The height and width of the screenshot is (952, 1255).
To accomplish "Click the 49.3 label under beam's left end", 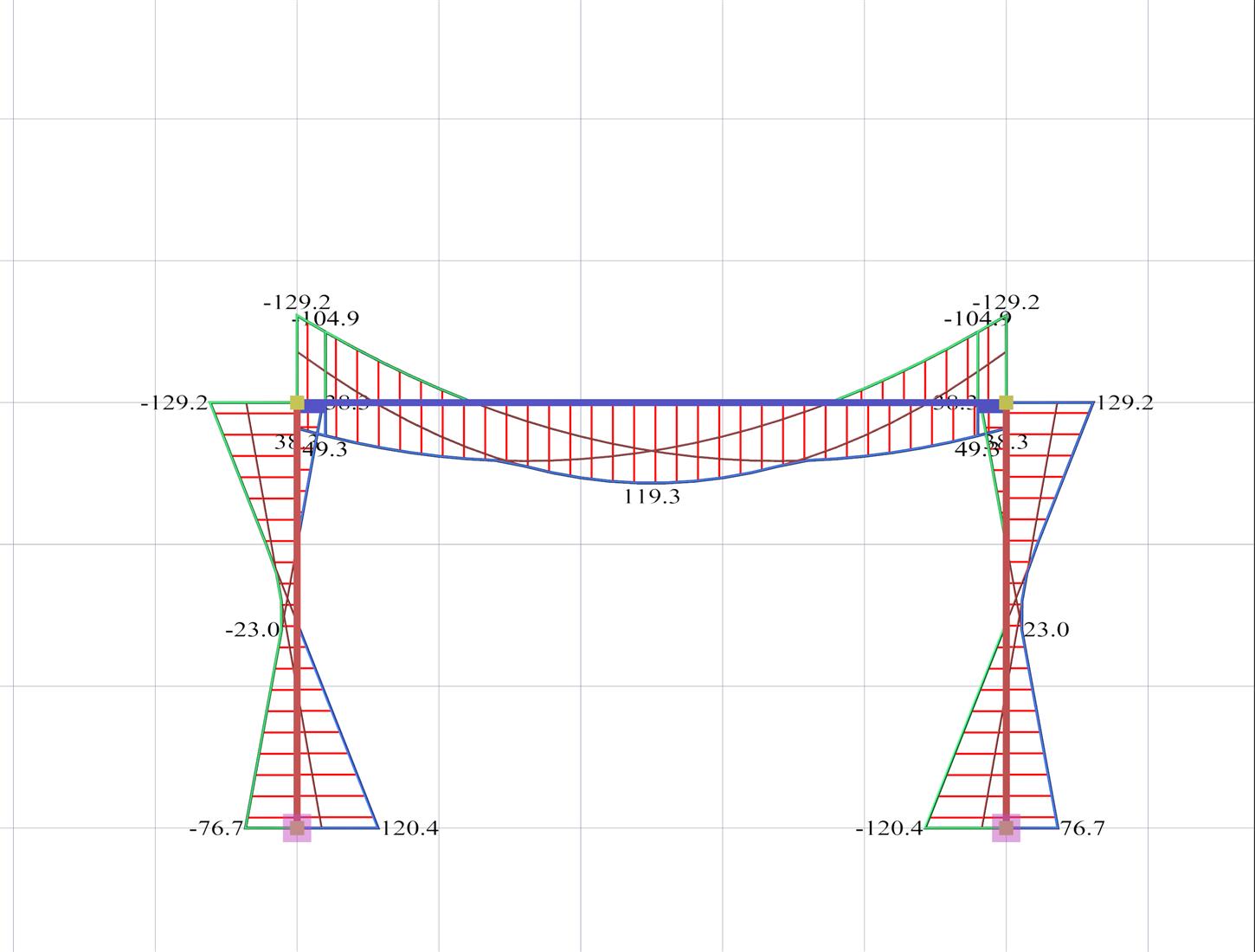I will click(325, 449).
